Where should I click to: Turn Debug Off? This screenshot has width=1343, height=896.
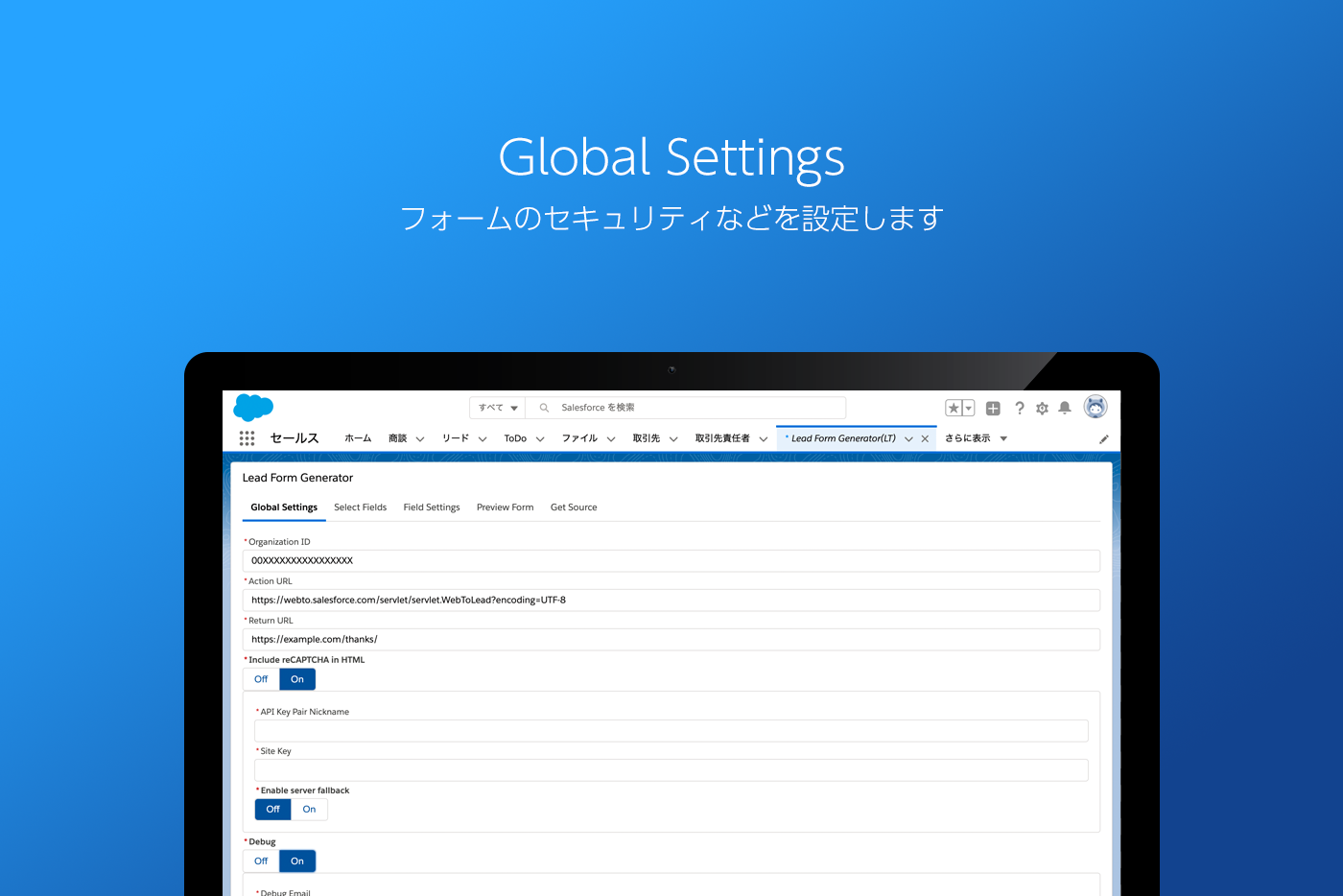[x=261, y=861]
